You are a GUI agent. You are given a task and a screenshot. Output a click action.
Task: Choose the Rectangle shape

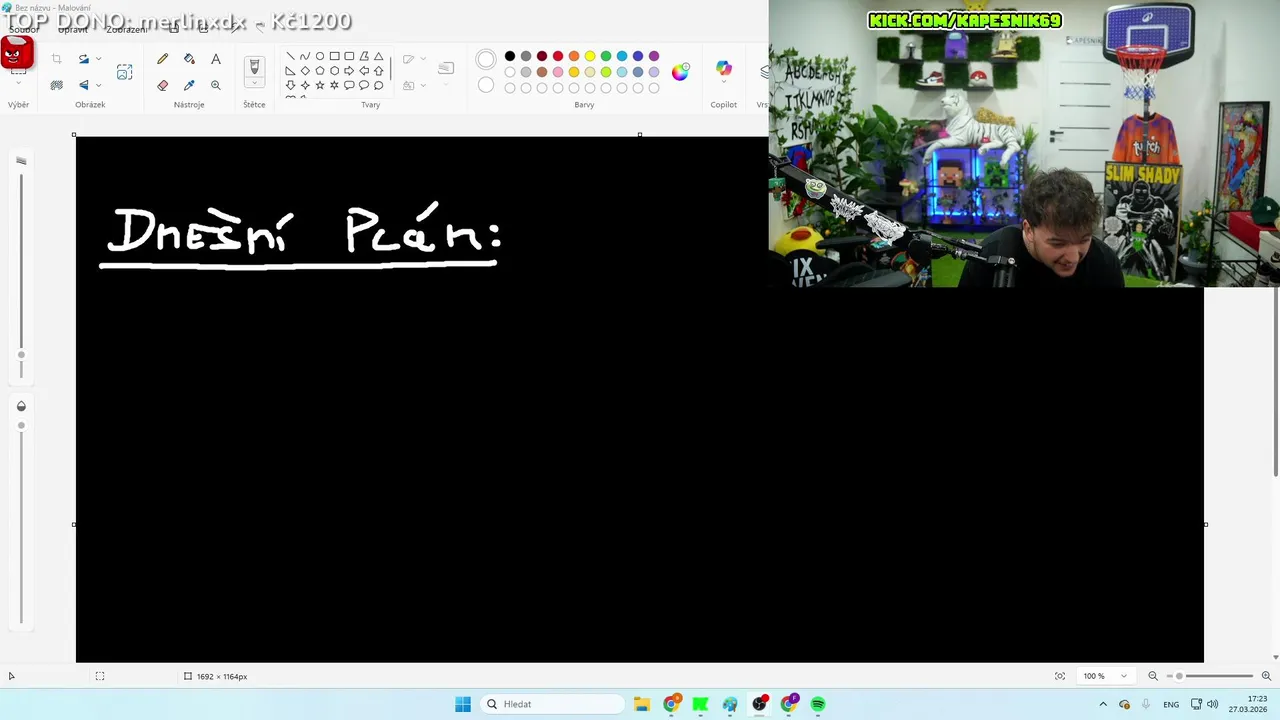tap(334, 56)
